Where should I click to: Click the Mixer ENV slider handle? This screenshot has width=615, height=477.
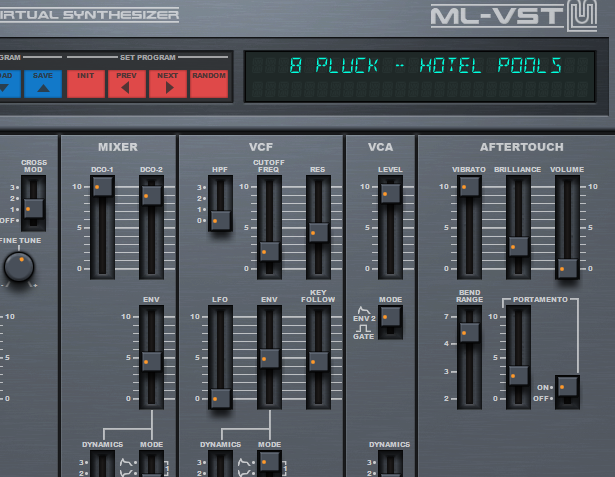[x=151, y=361]
